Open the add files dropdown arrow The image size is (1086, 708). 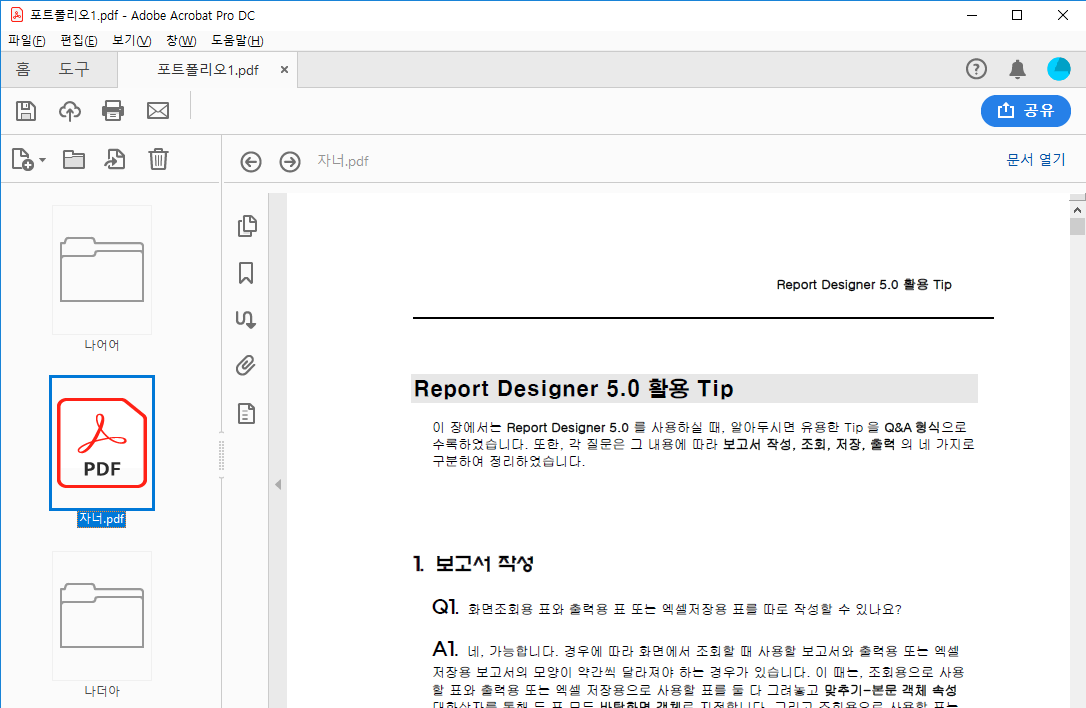(42, 160)
